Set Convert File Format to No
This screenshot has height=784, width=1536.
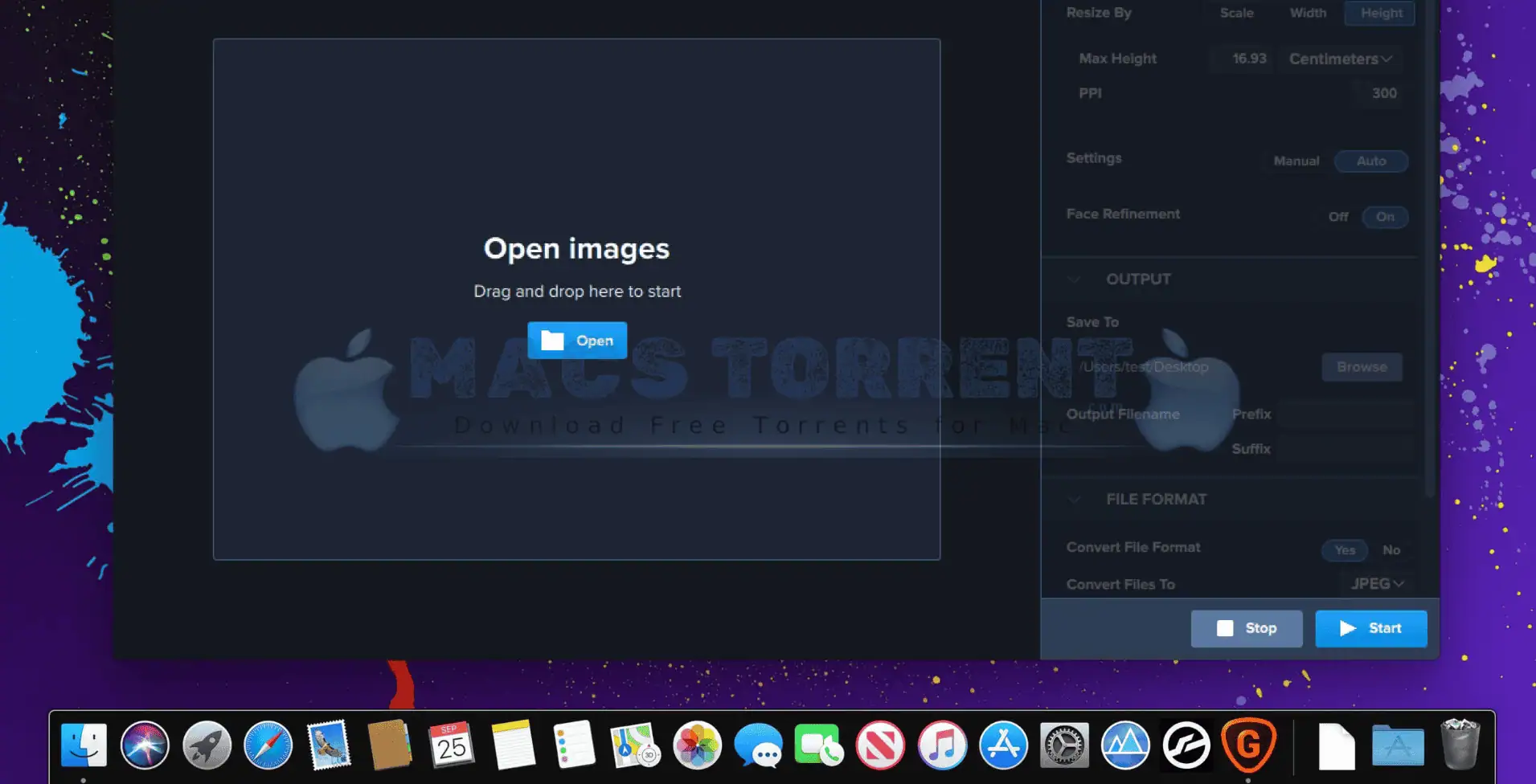1391,550
